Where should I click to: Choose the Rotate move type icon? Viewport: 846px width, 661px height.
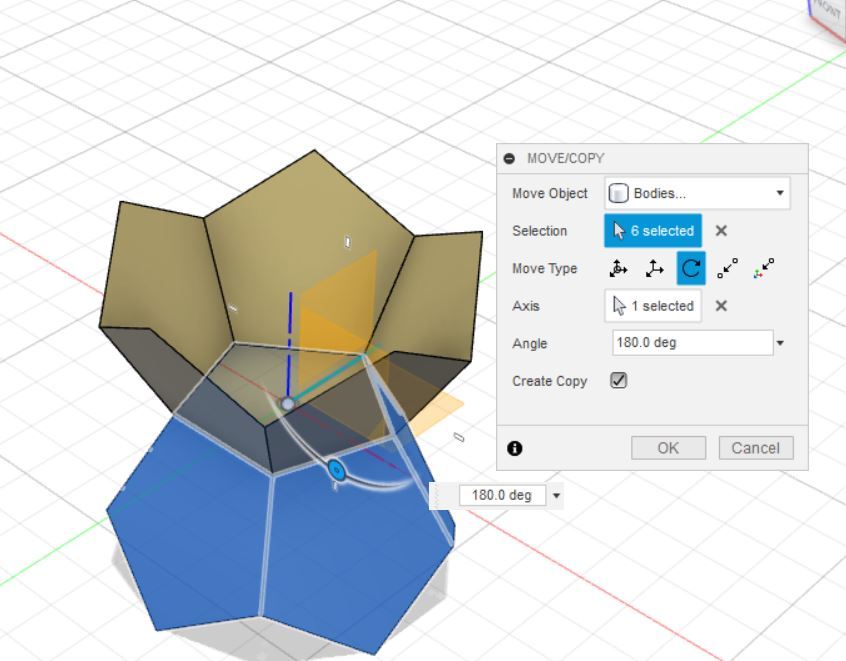click(691, 268)
